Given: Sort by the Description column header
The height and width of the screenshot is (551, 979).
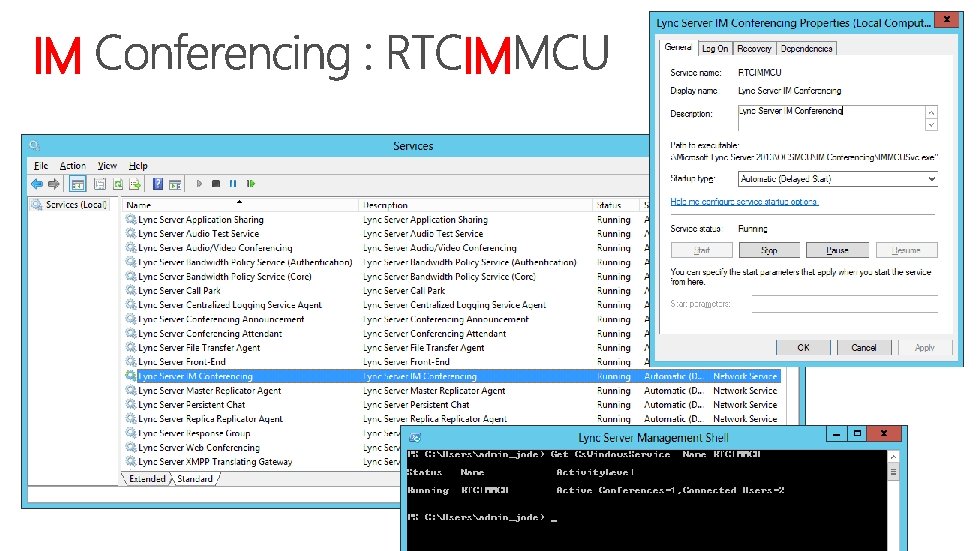Looking at the screenshot, I should 475,205.
